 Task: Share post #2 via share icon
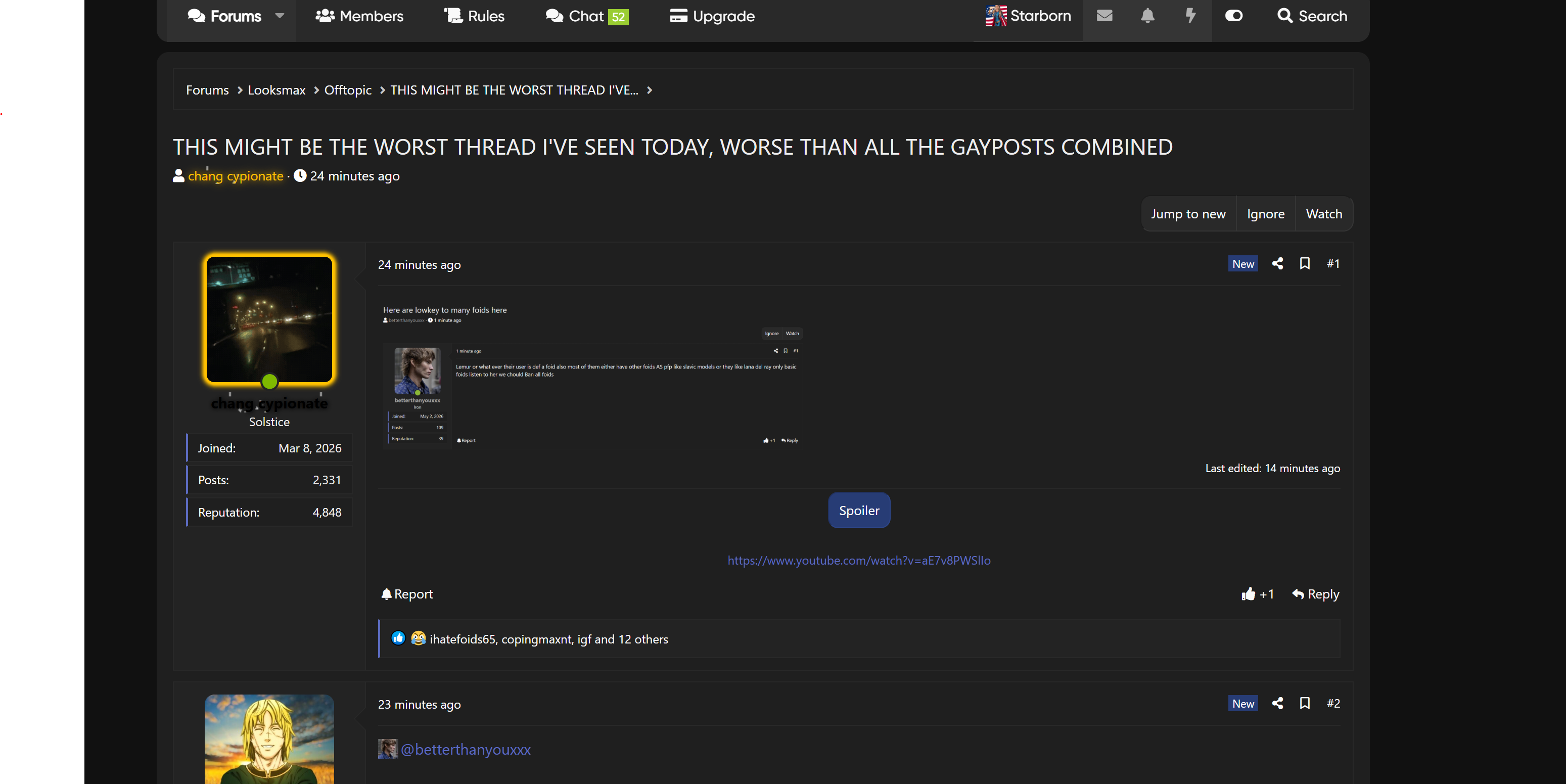point(1277,703)
